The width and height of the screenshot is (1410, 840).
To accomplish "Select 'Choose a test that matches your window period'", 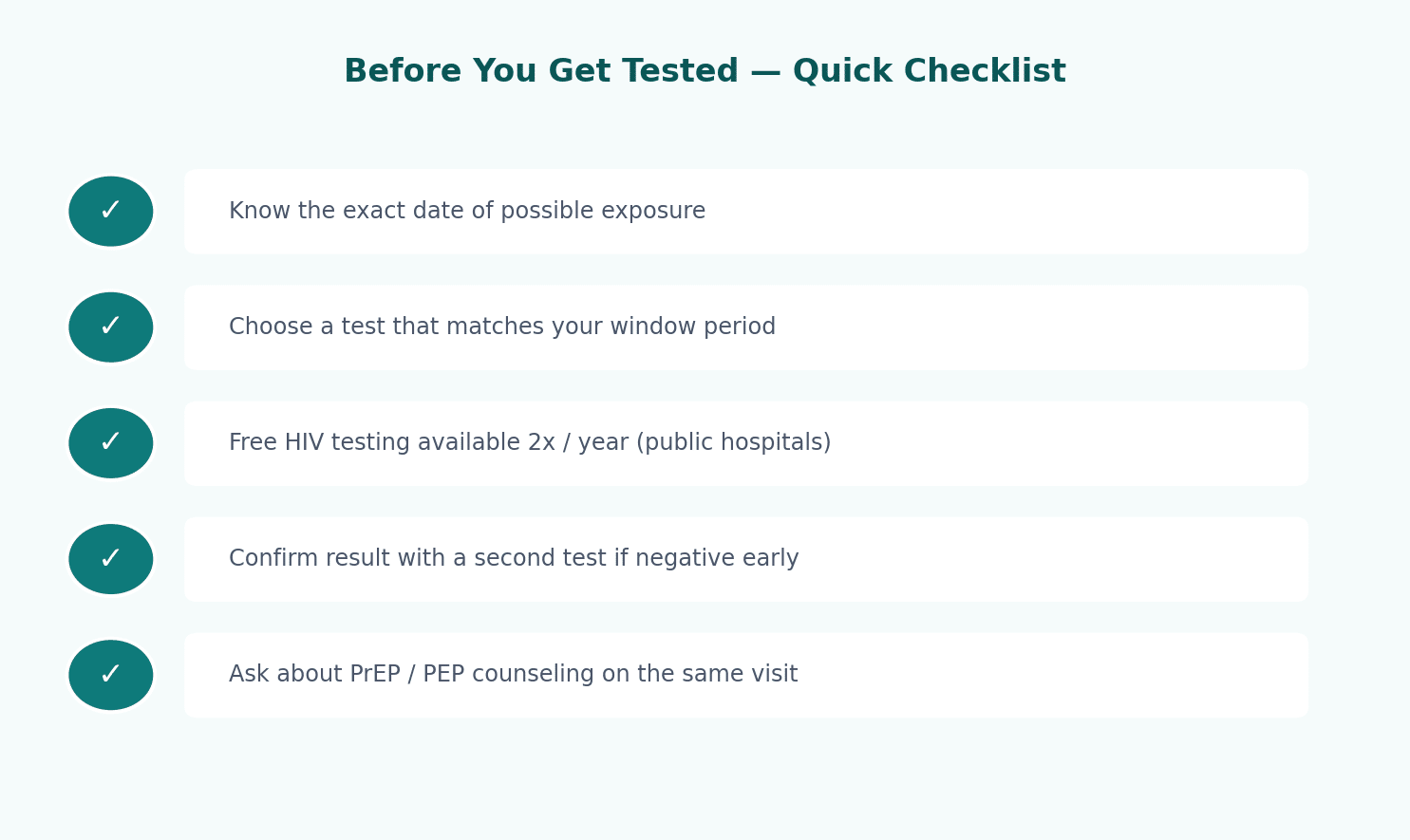I will click(746, 327).
